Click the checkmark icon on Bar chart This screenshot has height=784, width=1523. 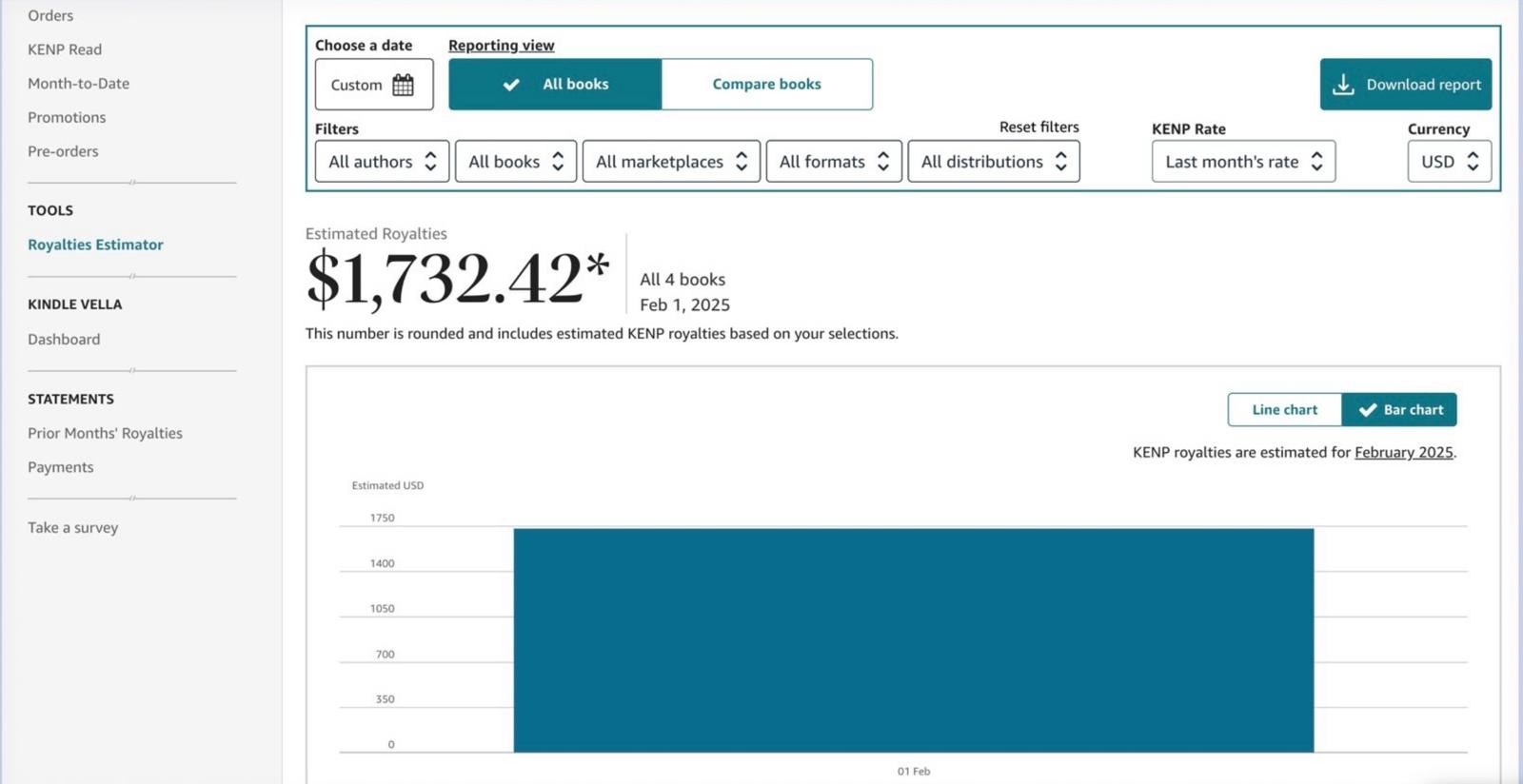(1368, 410)
